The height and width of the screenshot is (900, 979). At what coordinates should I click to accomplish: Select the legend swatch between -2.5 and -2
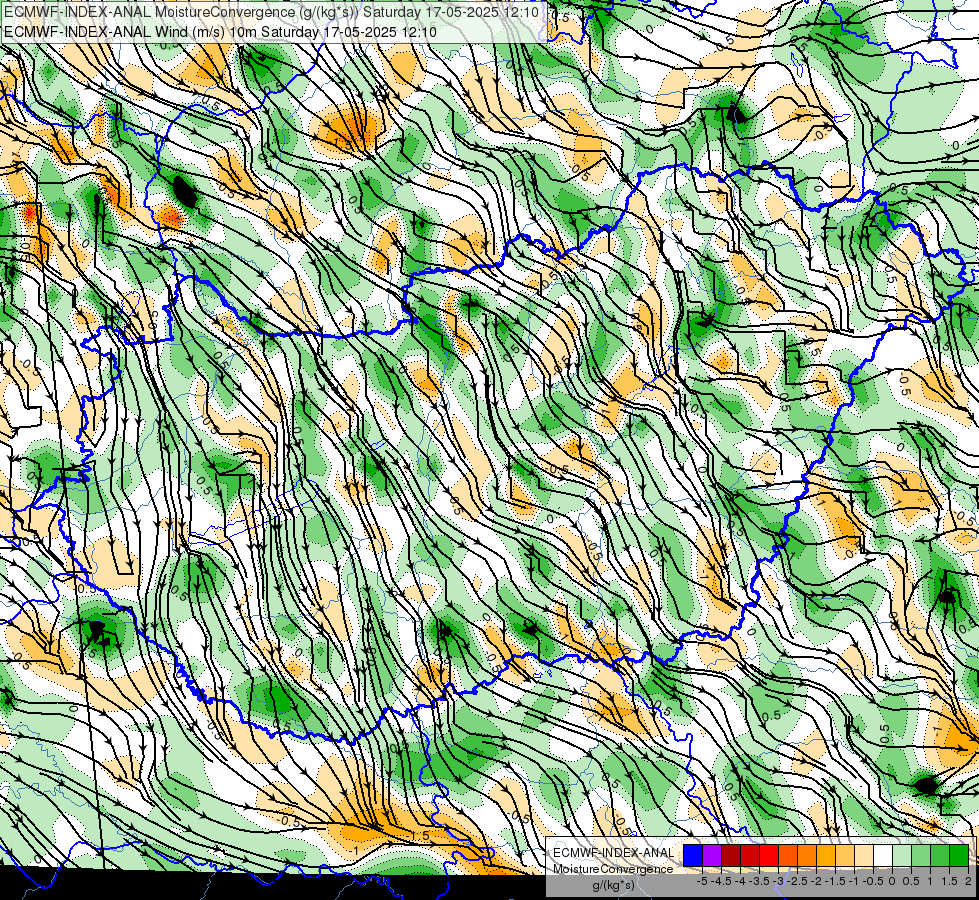807,855
